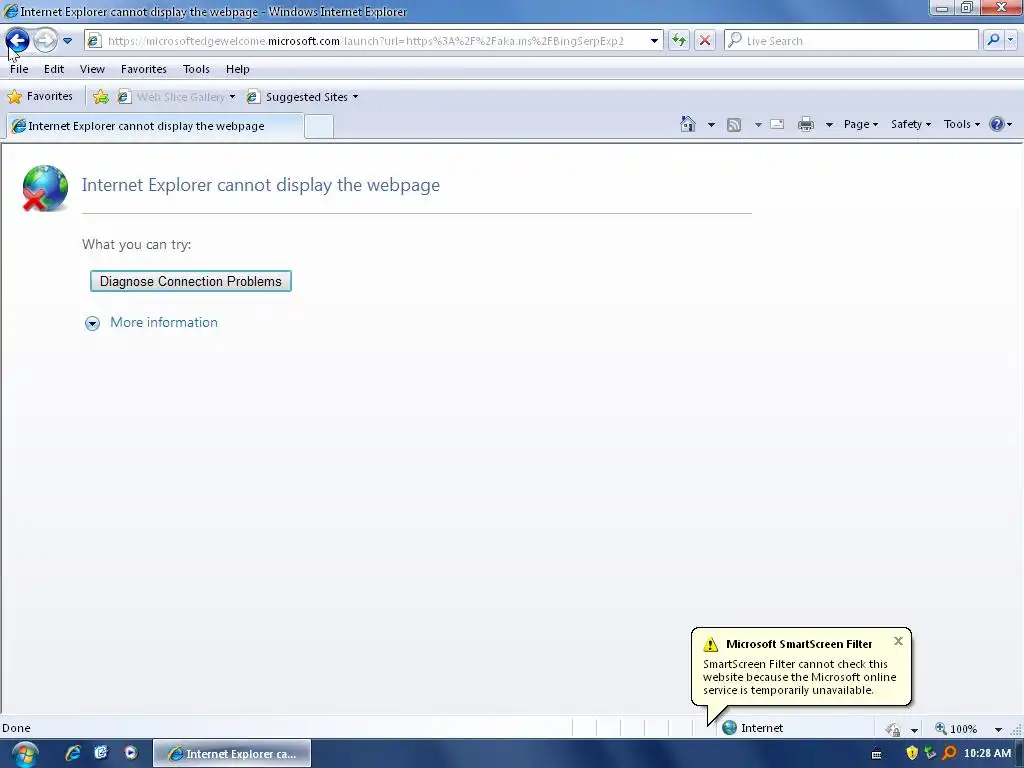
Task: Click the network tray icon
Action: pyautogui.click(x=930, y=754)
